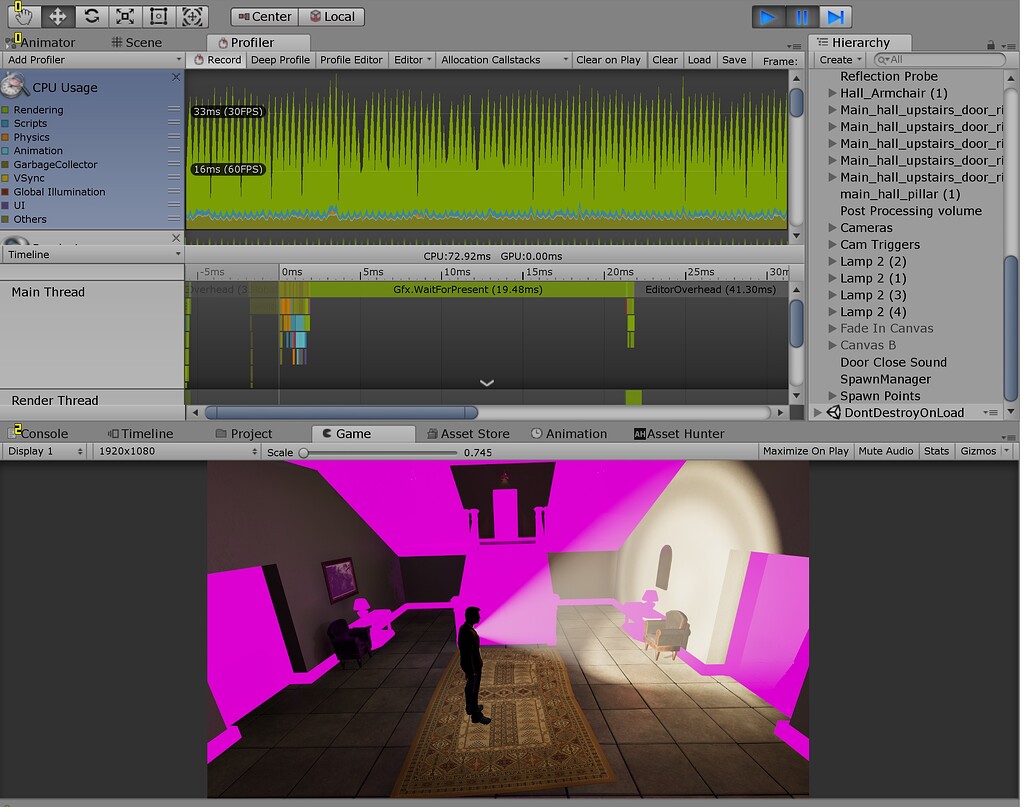Switch to the Asset Store tab
This screenshot has height=807, width=1024.
coord(475,433)
